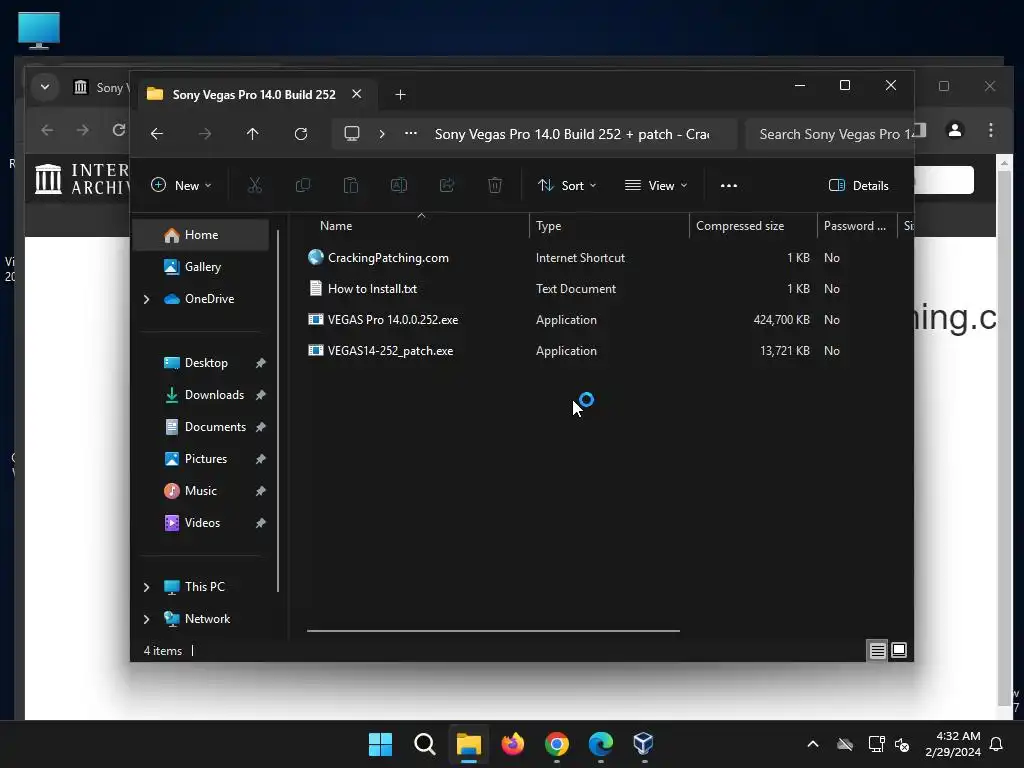Open VirtualBox from the taskbar
The image size is (1024, 768).
click(643, 744)
